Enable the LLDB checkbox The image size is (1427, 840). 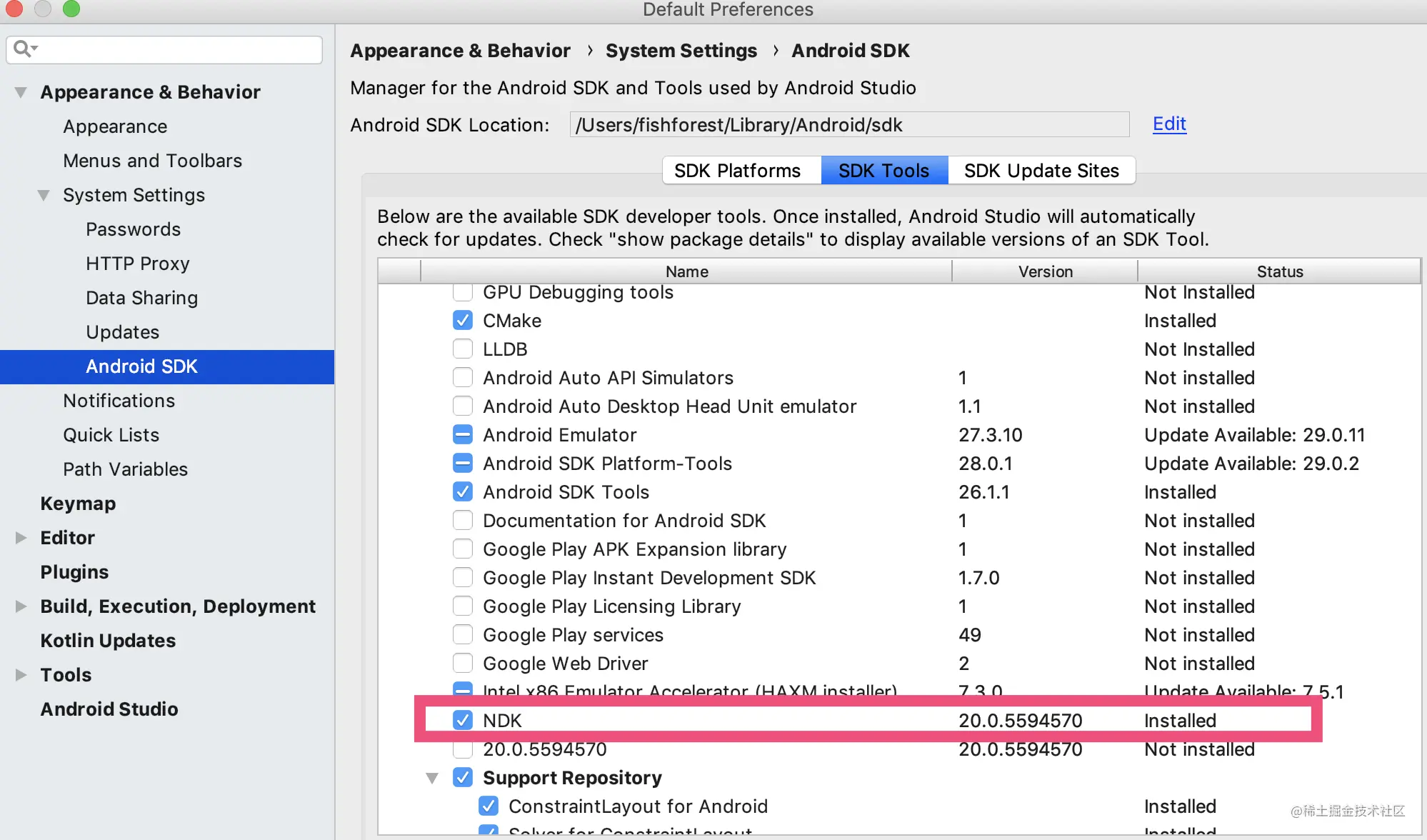click(x=462, y=350)
